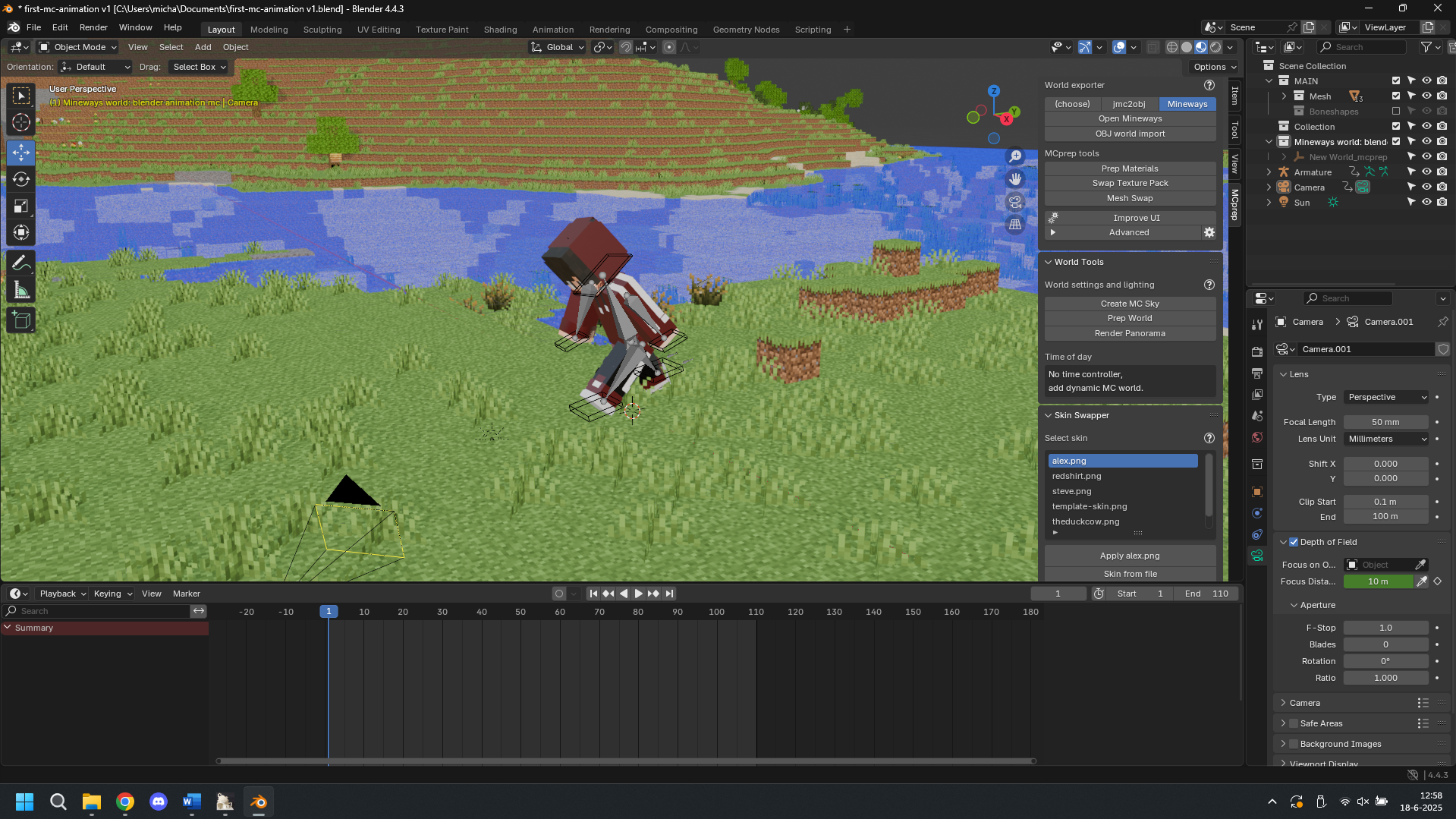Select the Move tool in the toolbar
1456x819 pixels.
pyautogui.click(x=21, y=153)
